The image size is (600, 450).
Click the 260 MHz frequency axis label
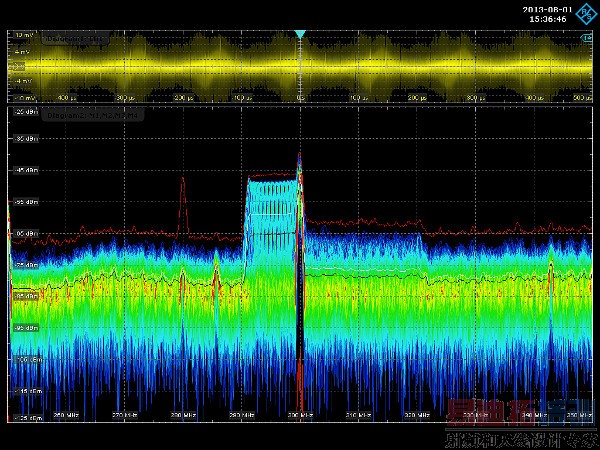65,413
